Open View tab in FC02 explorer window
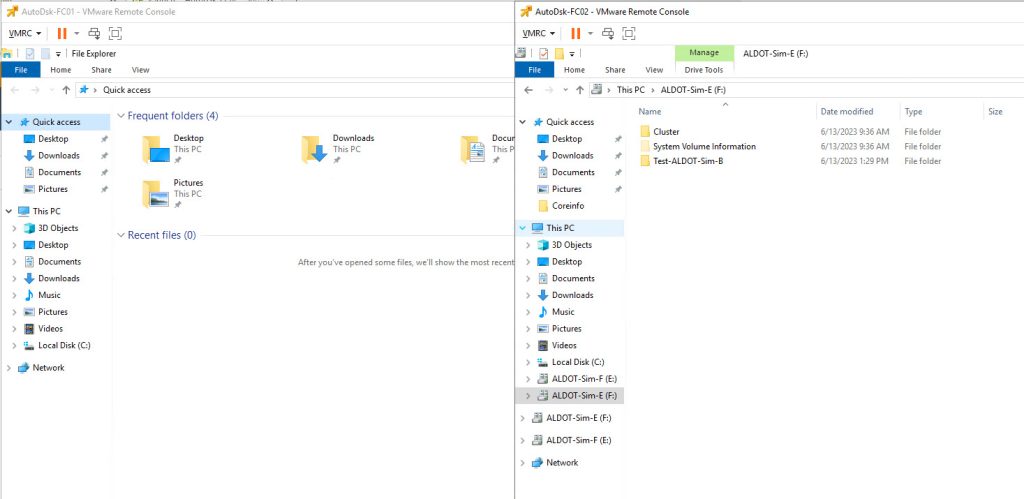Image resolution: width=1024 pixels, height=499 pixels. (654, 70)
